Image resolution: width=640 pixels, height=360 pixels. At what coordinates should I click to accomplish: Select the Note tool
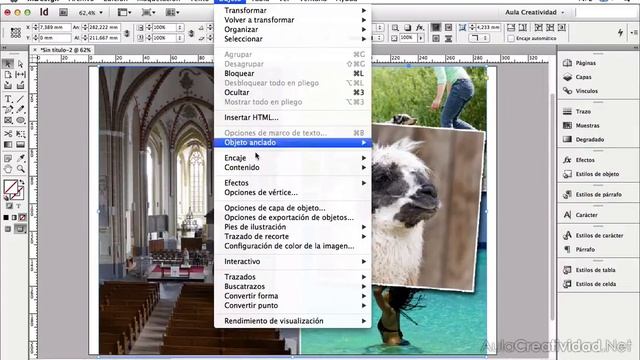(8, 158)
